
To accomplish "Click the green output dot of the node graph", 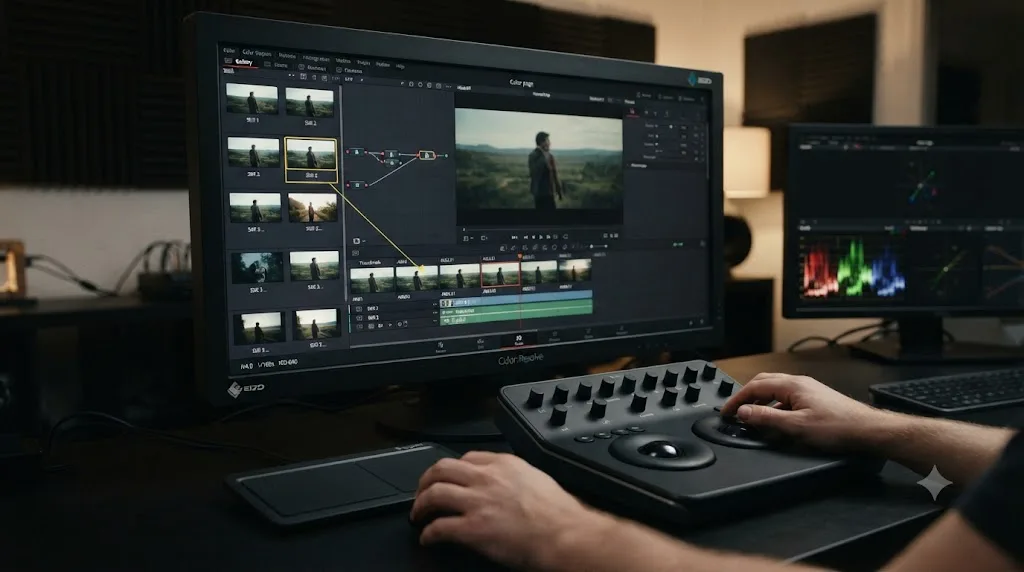I will [447, 155].
